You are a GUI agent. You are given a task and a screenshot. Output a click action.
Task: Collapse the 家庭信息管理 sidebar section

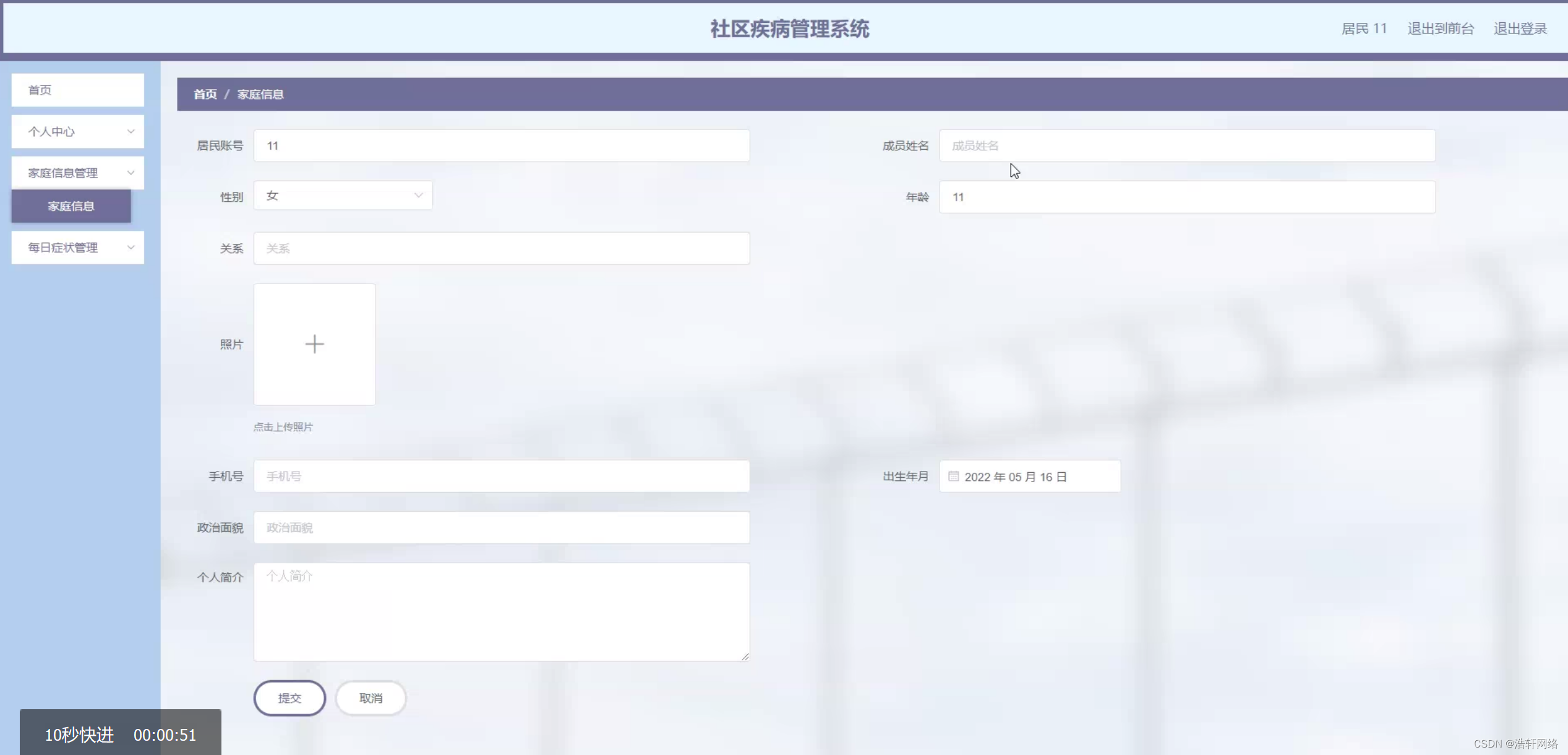click(77, 173)
